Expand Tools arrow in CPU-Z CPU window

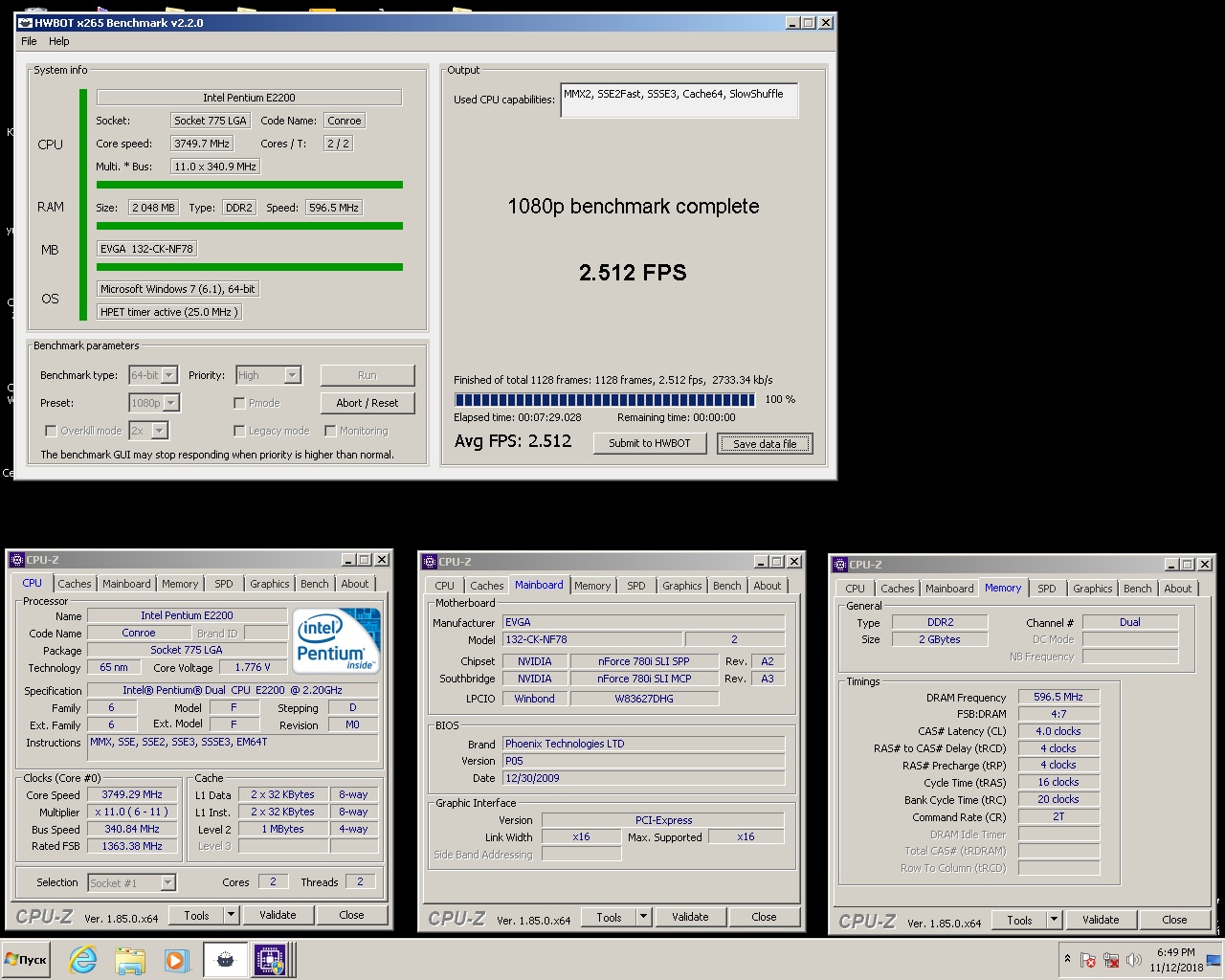(x=231, y=915)
